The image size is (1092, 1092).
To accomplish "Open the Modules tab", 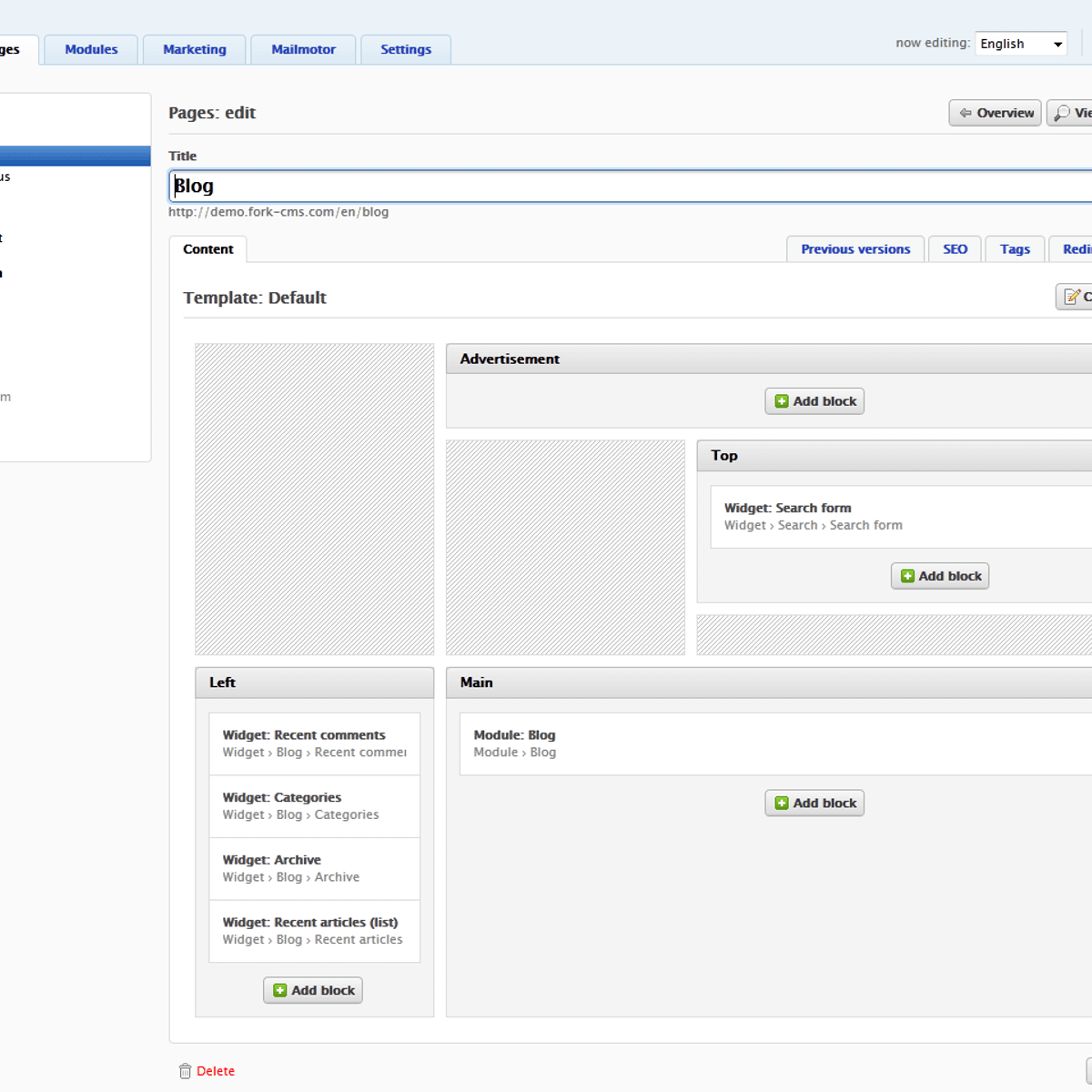I will [91, 50].
